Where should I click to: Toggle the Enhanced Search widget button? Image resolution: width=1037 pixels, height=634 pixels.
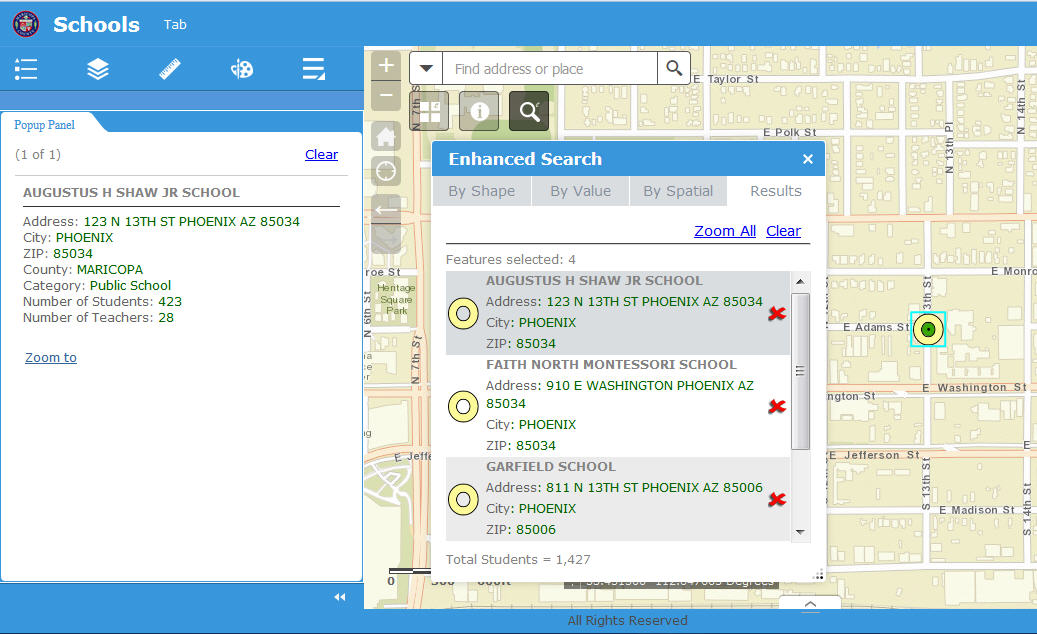point(529,110)
